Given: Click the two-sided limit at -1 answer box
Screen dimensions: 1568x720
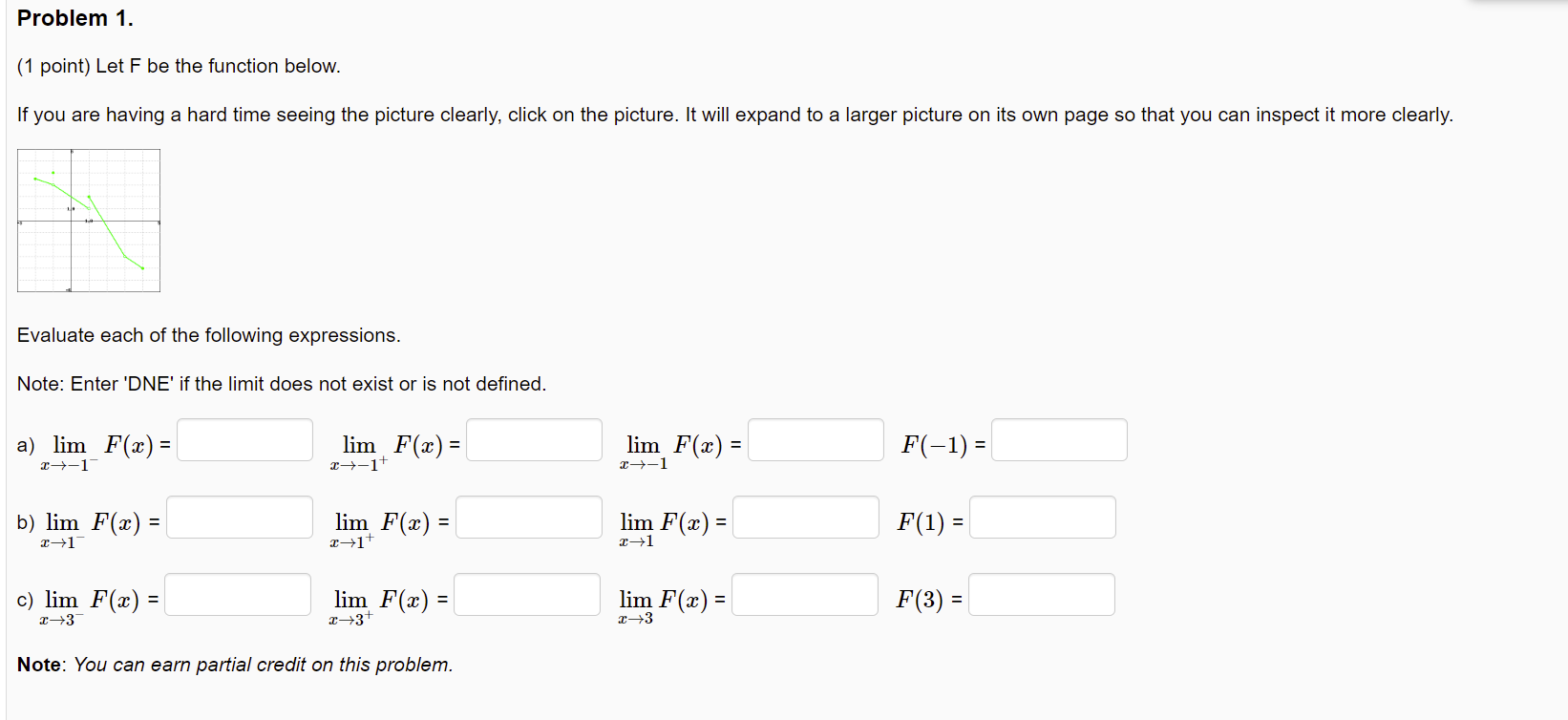Looking at the screenshot, I should point(816,440).
